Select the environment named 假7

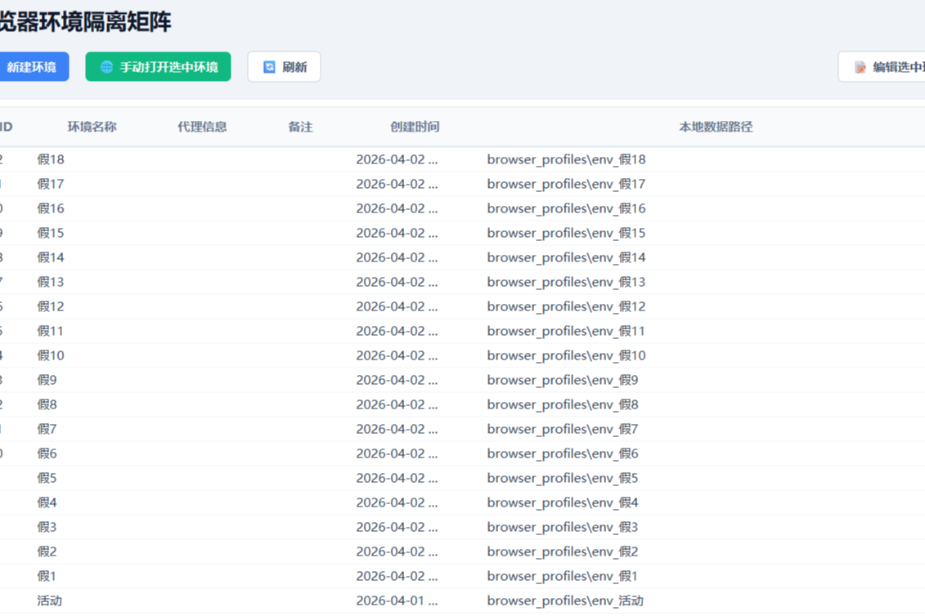[47, 429]
